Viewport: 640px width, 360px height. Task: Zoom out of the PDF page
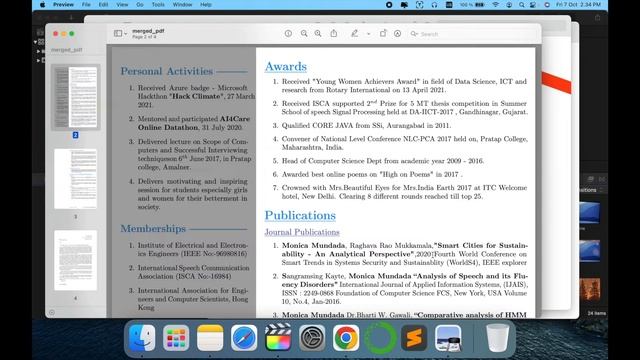click(x=304, y=33)
